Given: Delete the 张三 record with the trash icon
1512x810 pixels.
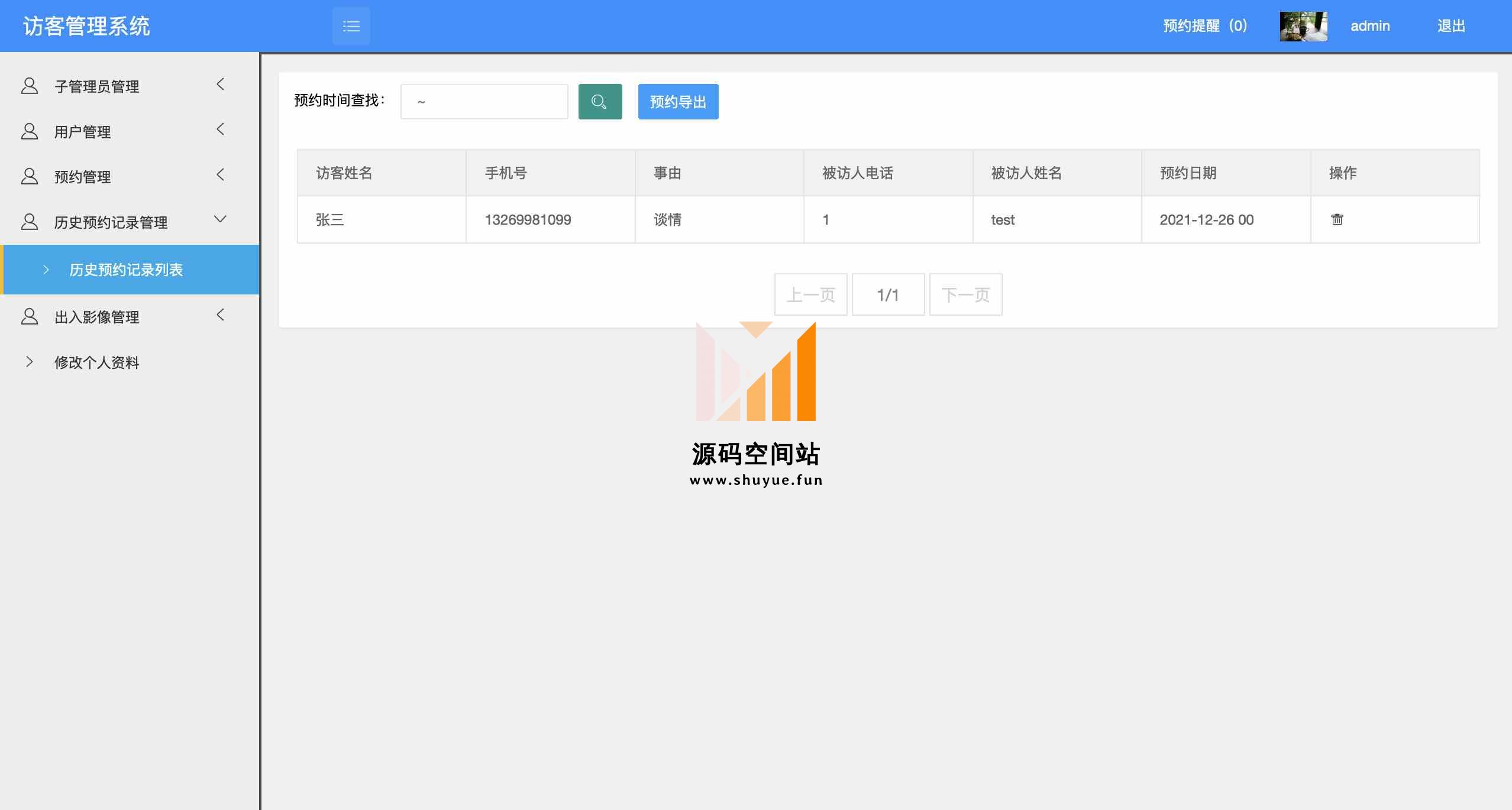Looking at the screenshot, I should click(1336, 219).
